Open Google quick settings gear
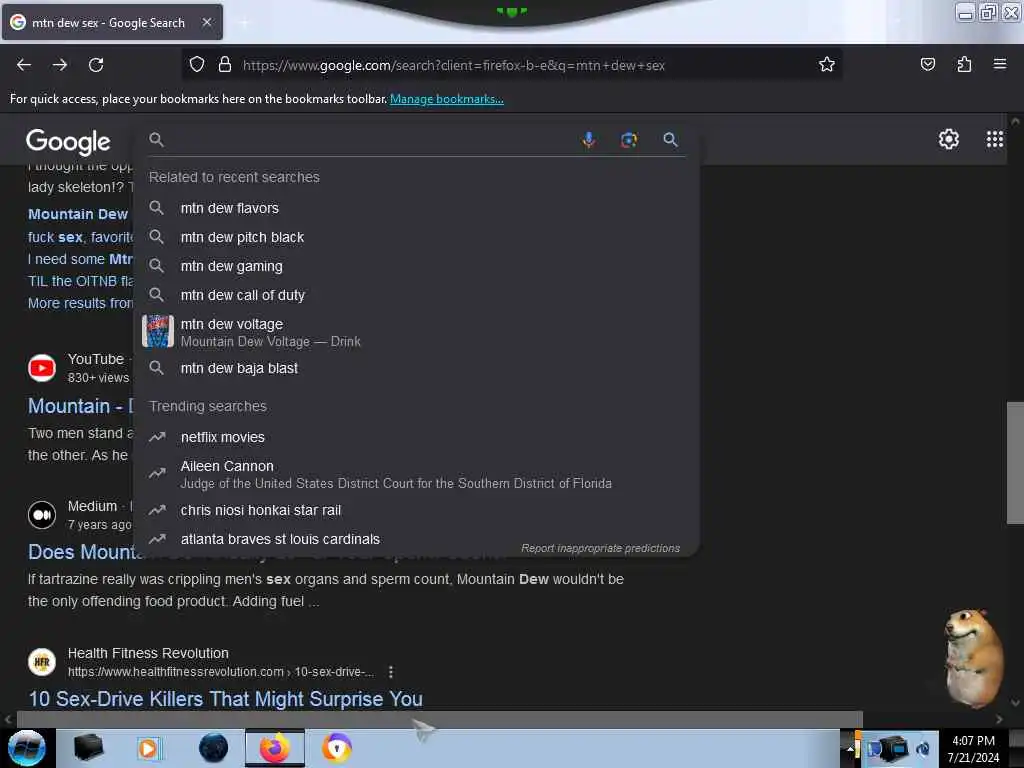This screenshot has width=1024, height=768. tap(948, 139)
